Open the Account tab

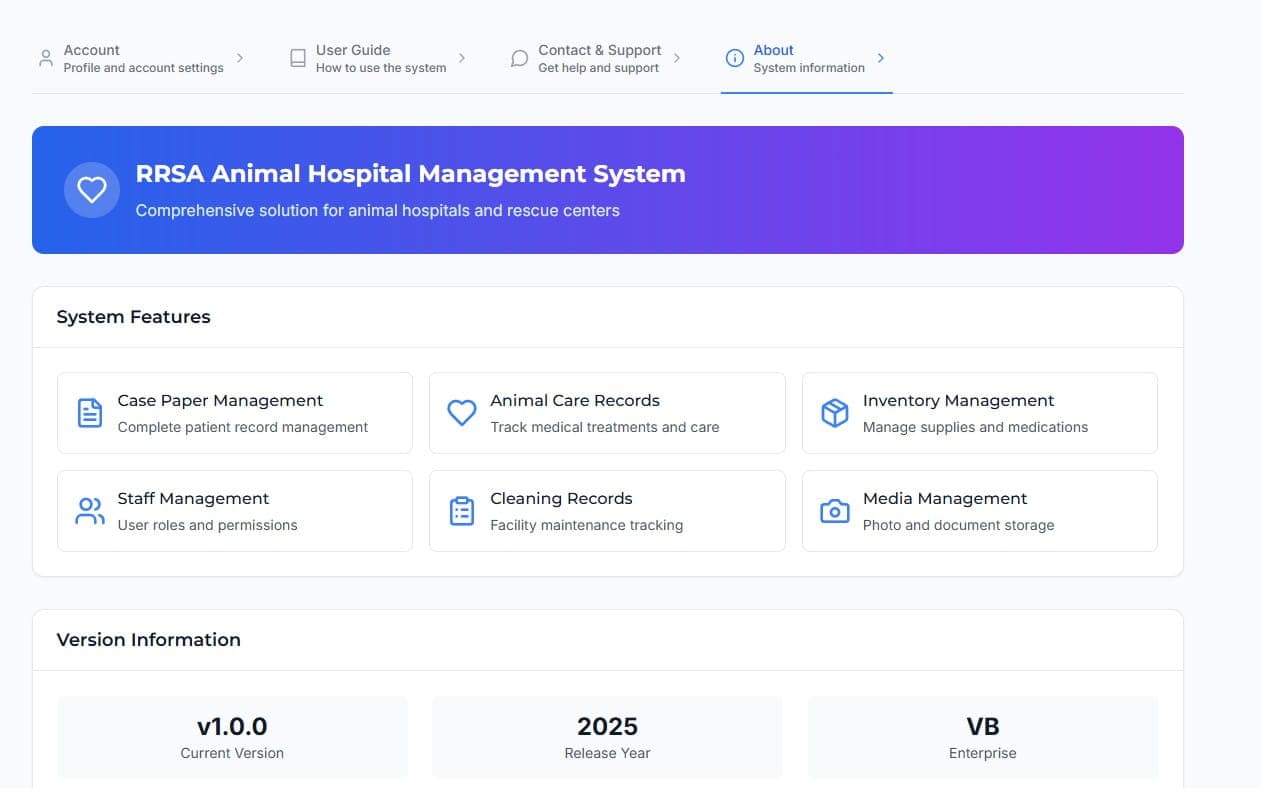[141, 58]
